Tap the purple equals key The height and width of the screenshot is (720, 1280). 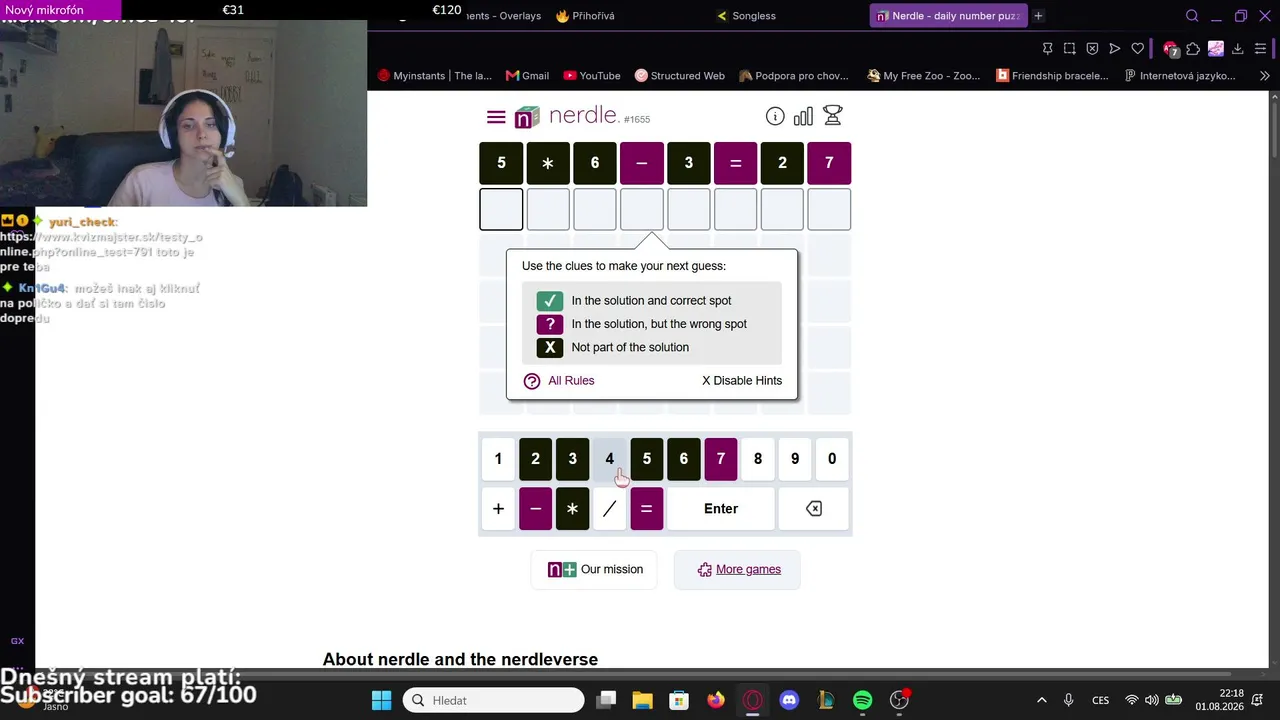tap(646, 509)
